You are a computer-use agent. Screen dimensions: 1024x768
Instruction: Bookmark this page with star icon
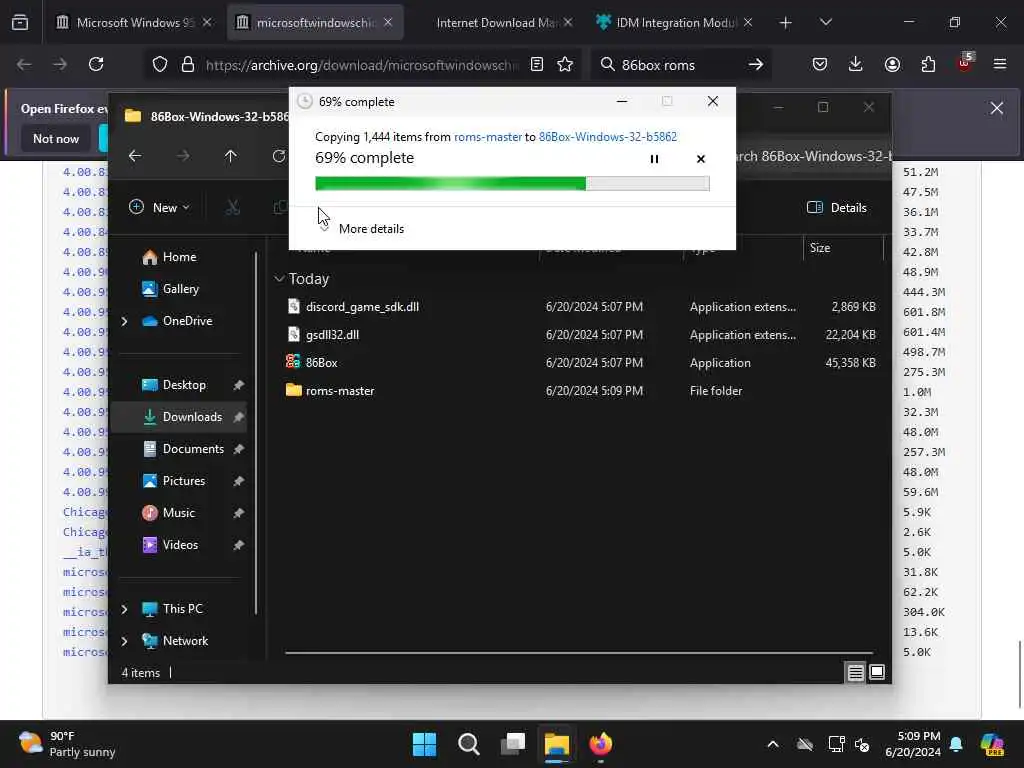click(x=565, y=64)
